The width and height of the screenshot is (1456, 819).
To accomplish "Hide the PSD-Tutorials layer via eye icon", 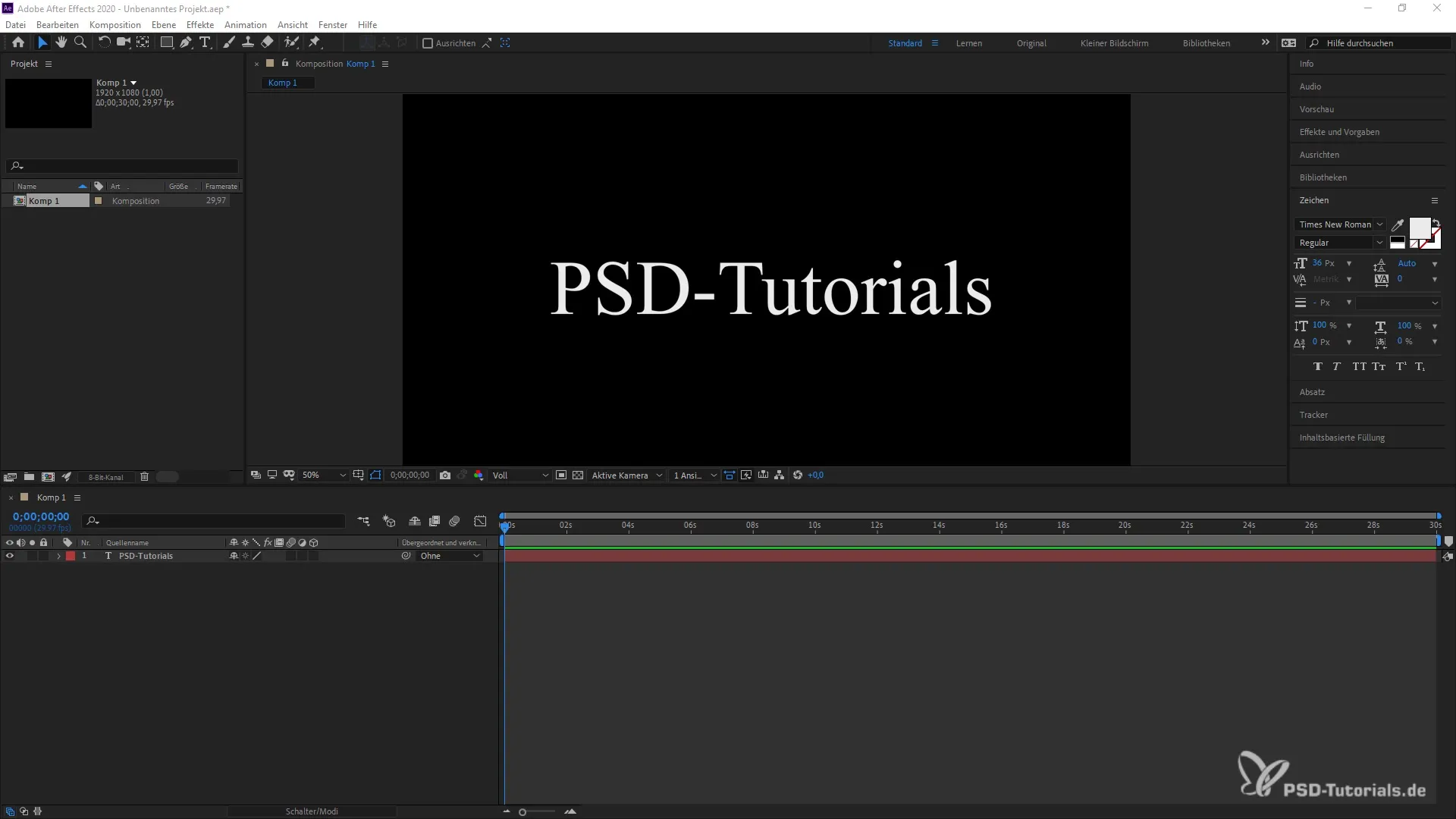I will [x=10, y=556].
